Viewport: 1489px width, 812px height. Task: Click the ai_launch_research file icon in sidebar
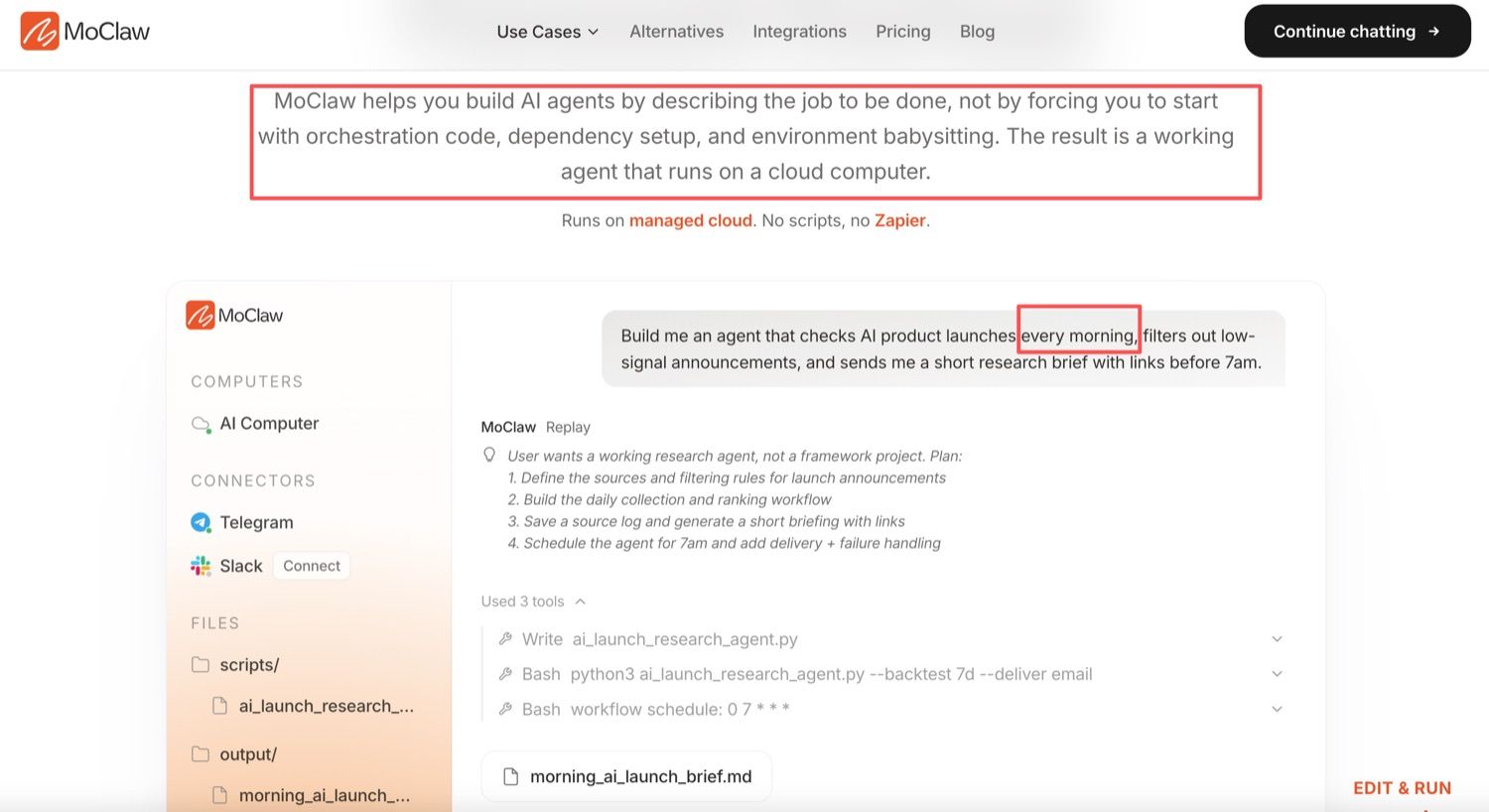(x=220, y=706)
